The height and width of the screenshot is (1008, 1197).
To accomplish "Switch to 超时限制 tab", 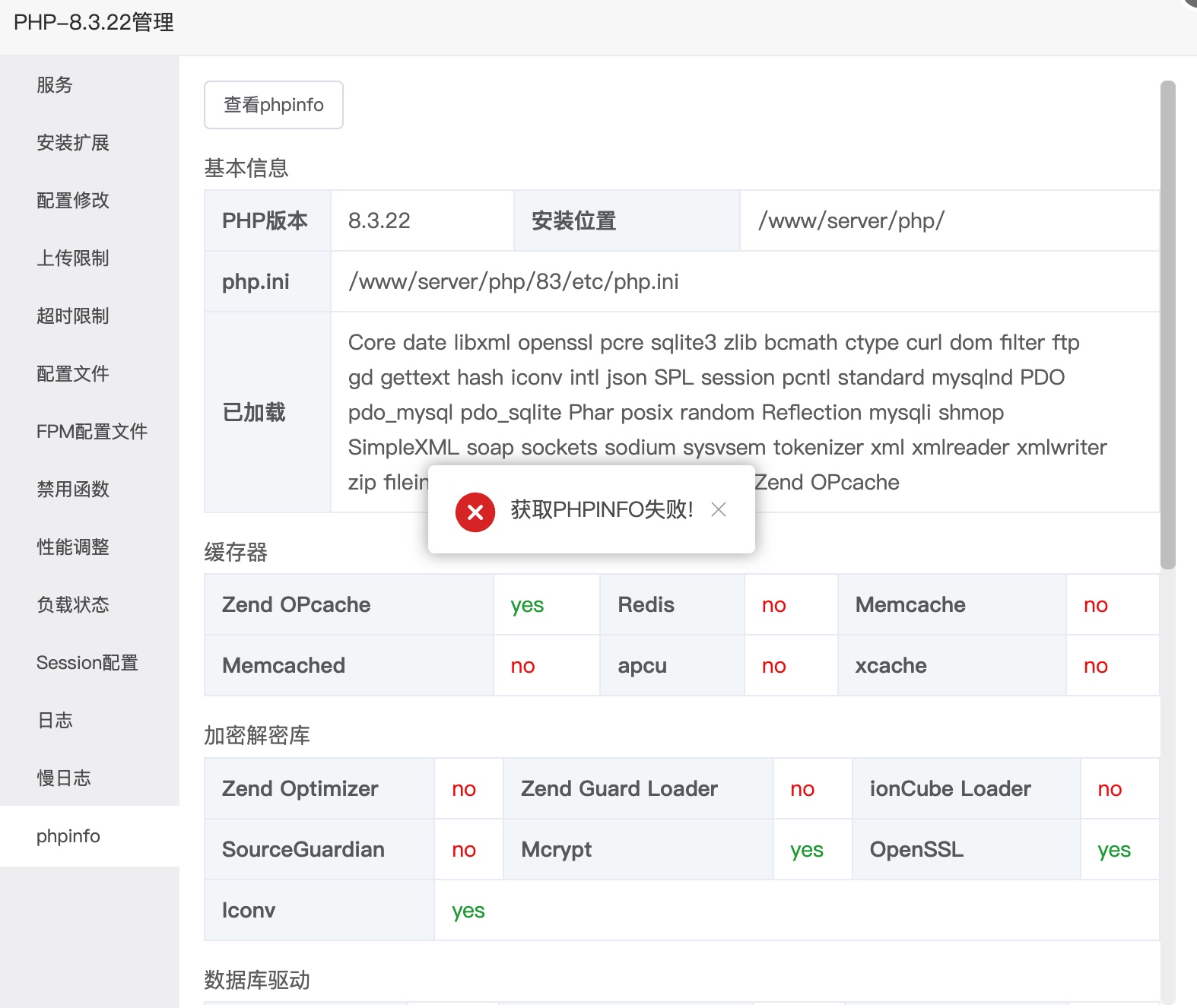I will coord(73,315).
